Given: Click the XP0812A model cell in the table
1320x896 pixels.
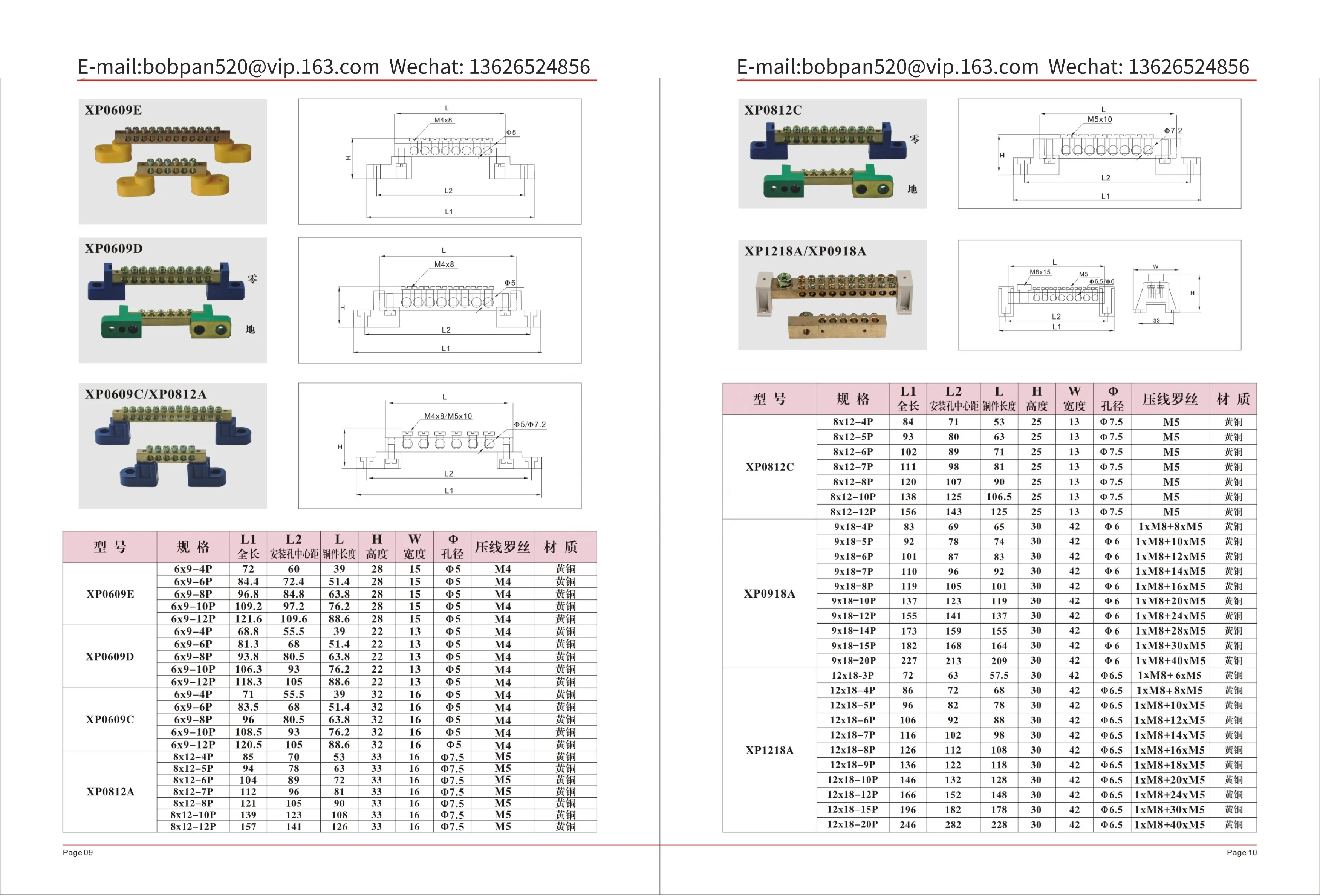Looking at the screenshot, I should pos(110,792).
